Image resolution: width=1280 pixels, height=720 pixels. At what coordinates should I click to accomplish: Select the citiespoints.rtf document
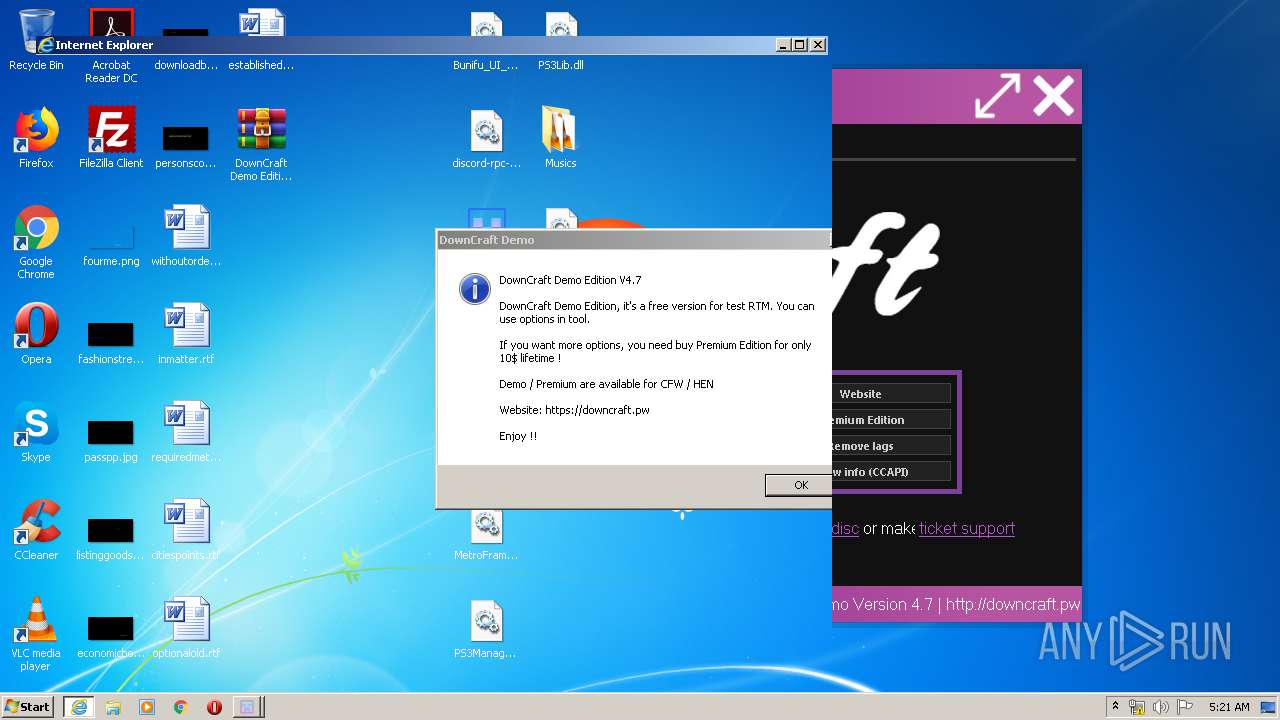186,530
